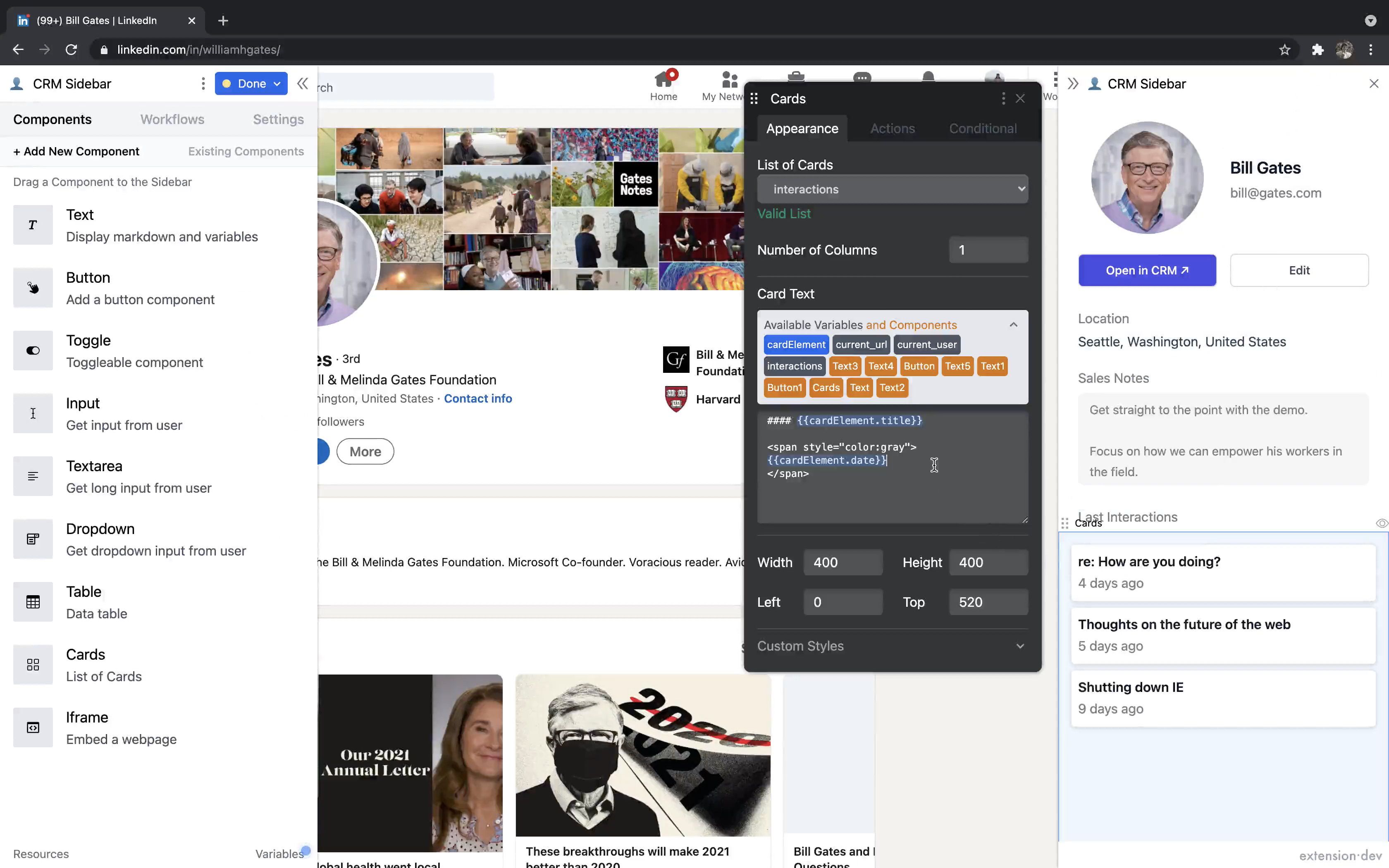This screenshot has width=1389, height=868.
Task: Select the Text component icon
Action: click(33, 225)
